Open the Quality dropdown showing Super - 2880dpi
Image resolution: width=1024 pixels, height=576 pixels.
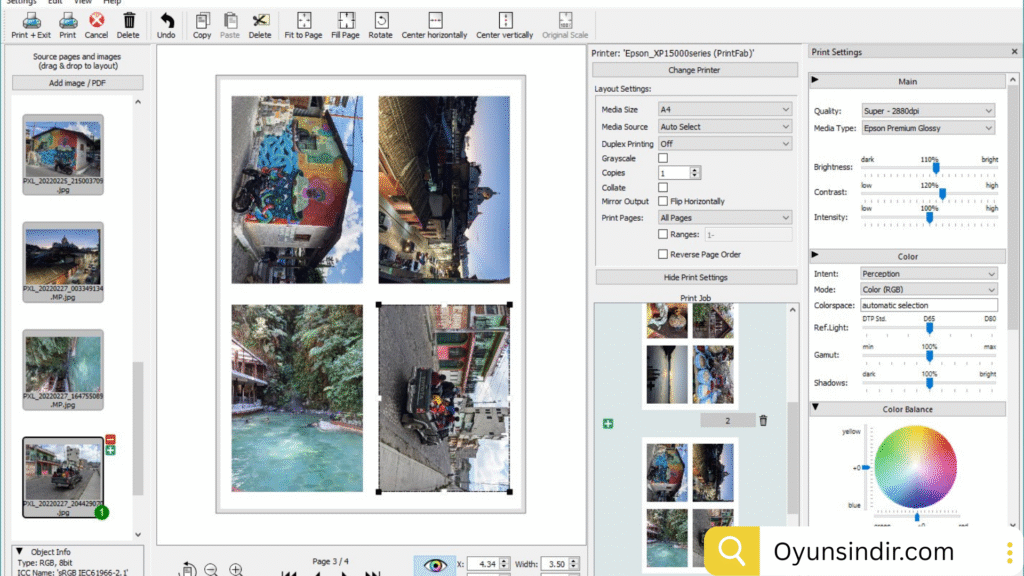pyautogui.click(x=928, y=111)
